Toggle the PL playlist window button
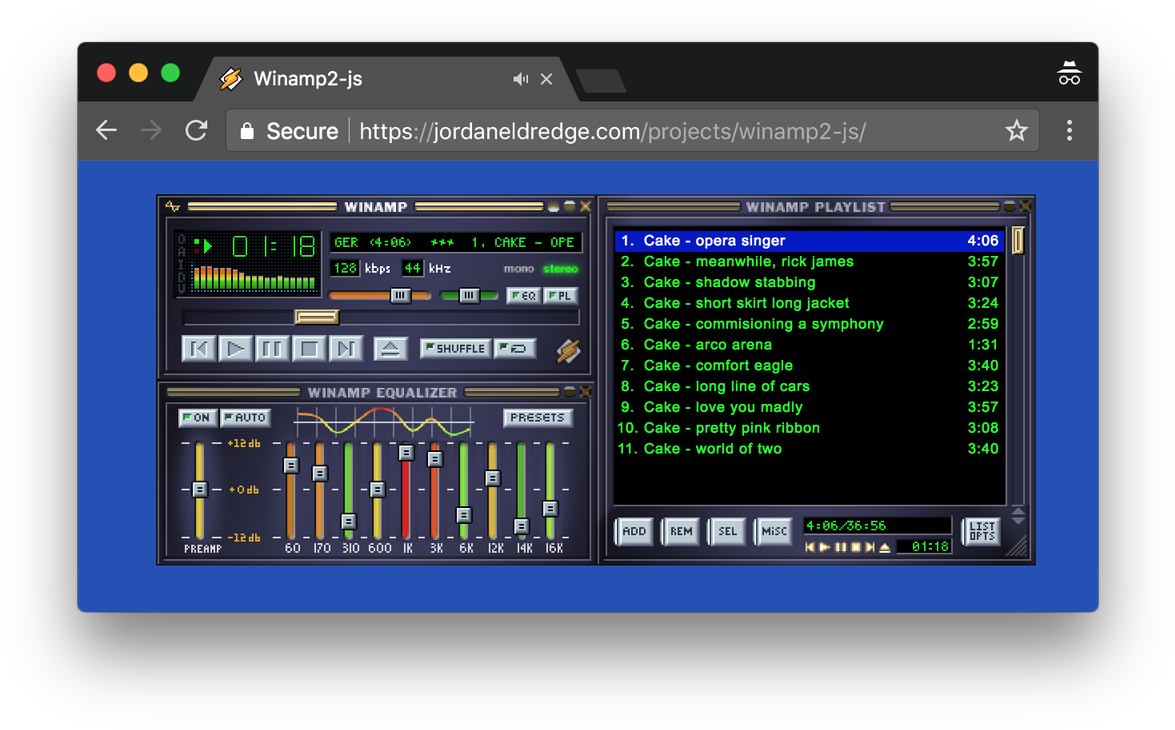Viewport: 1175px width, 730px height. click(x=561, y=296)
